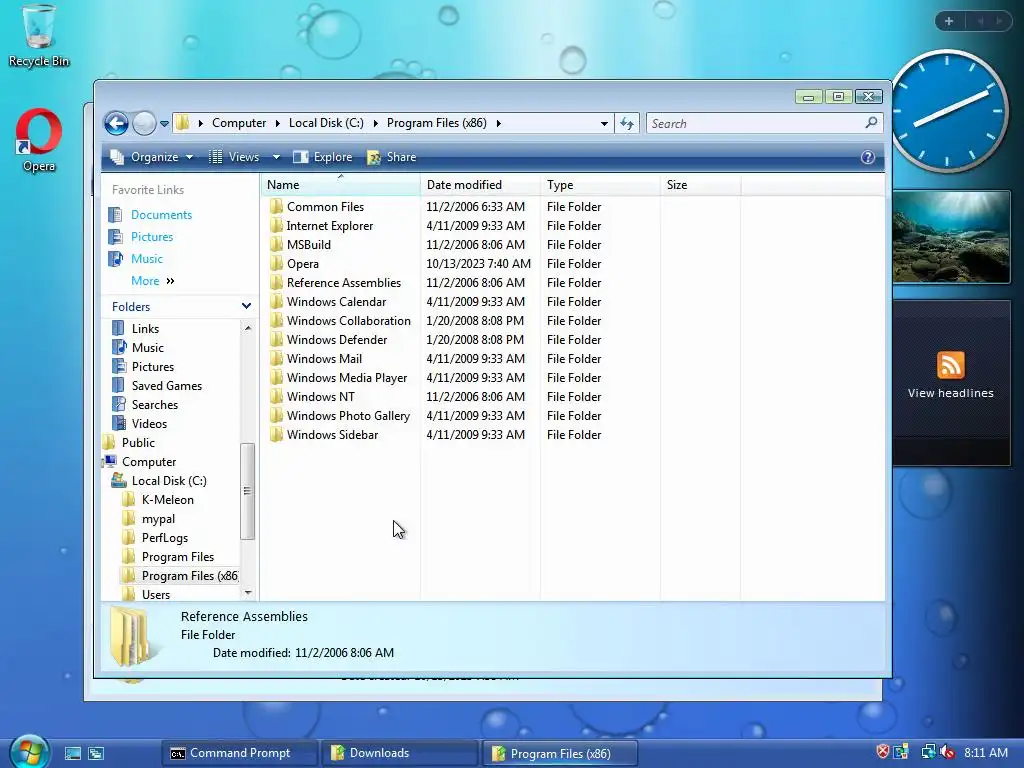
Task: Select Links in folder tree
Action: click(145, 328)
